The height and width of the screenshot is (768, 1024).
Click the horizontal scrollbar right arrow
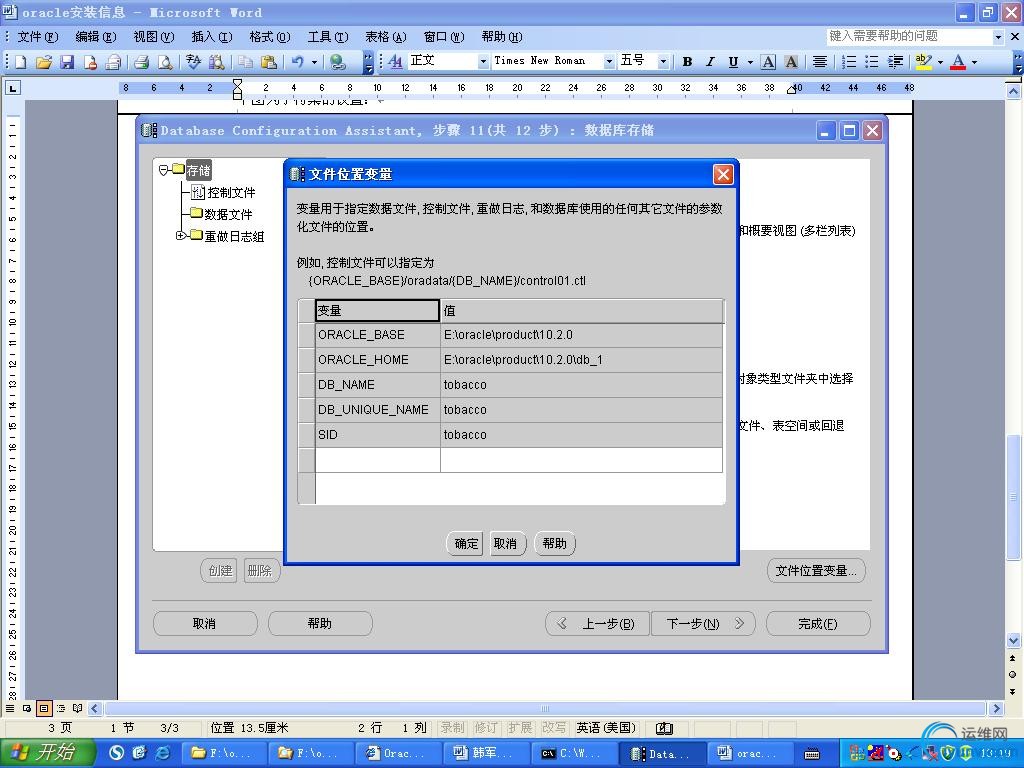pos(997,708)
